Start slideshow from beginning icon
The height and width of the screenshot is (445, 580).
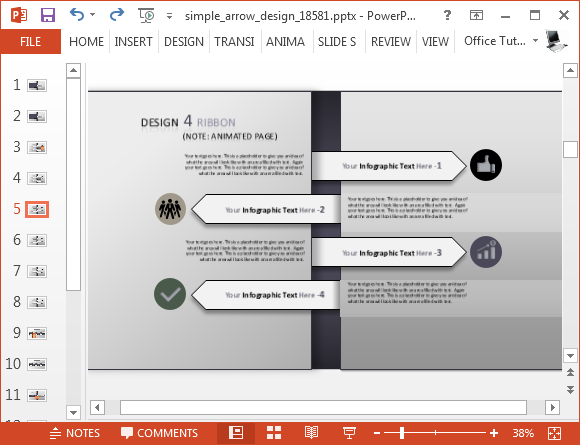(x=146, y=15)
